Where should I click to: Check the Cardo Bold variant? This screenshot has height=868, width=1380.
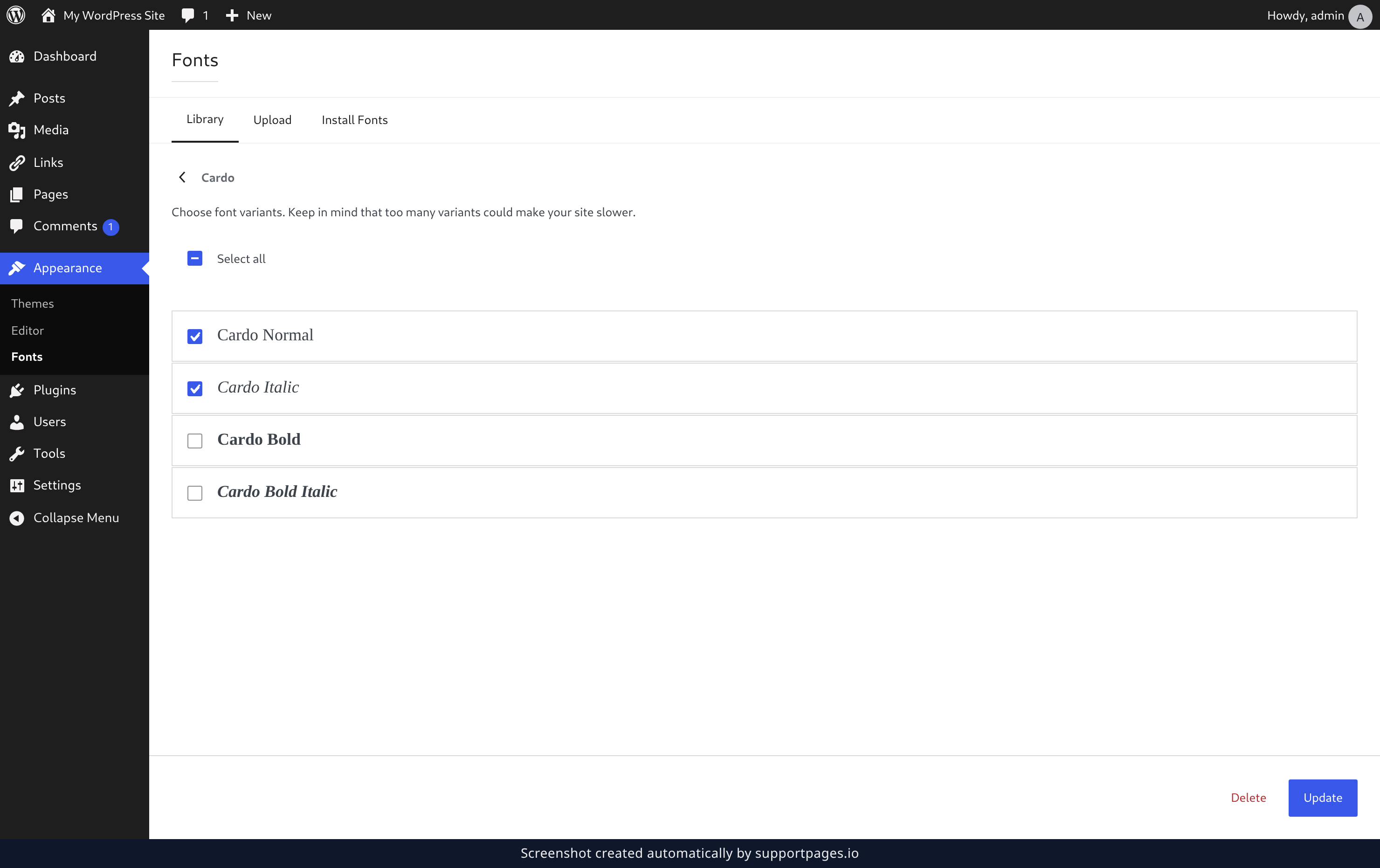(x=195, y=441)
